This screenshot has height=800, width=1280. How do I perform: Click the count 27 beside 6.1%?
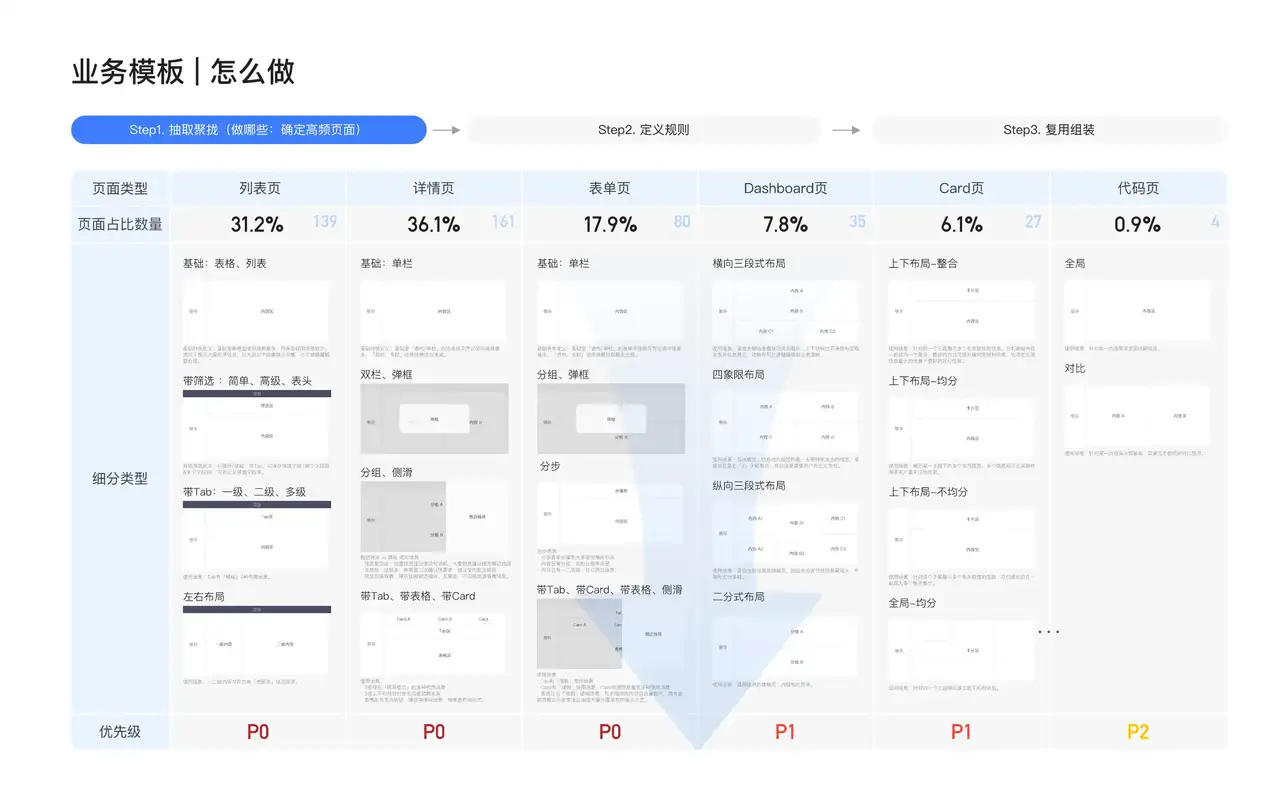1033,221
